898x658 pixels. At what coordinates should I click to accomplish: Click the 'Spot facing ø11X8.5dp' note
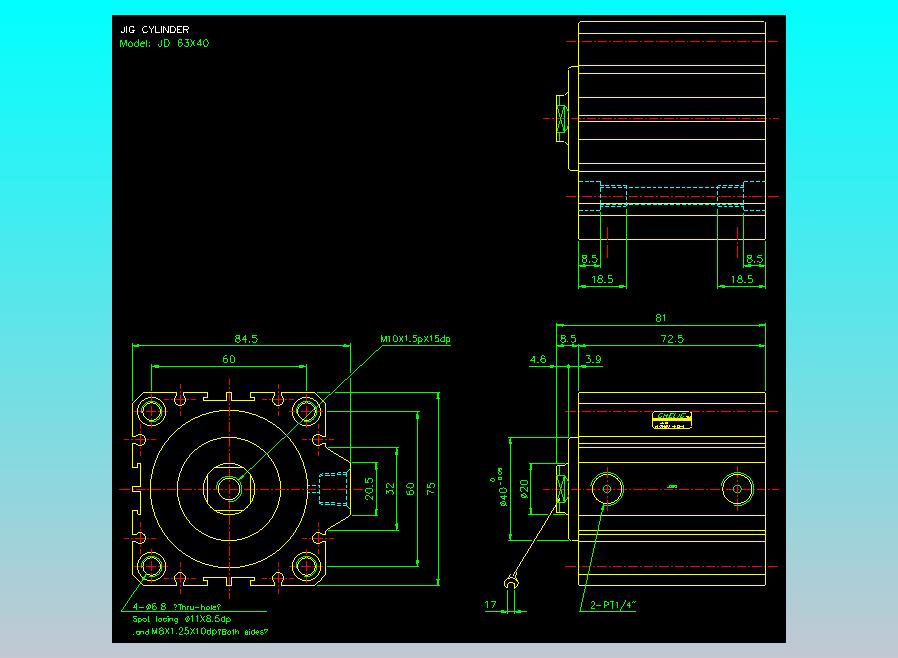pos(182,619)
